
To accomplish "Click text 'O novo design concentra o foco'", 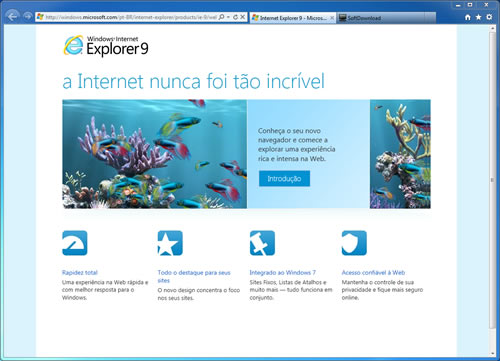I will pyautogui.click(x=199, y=290).
